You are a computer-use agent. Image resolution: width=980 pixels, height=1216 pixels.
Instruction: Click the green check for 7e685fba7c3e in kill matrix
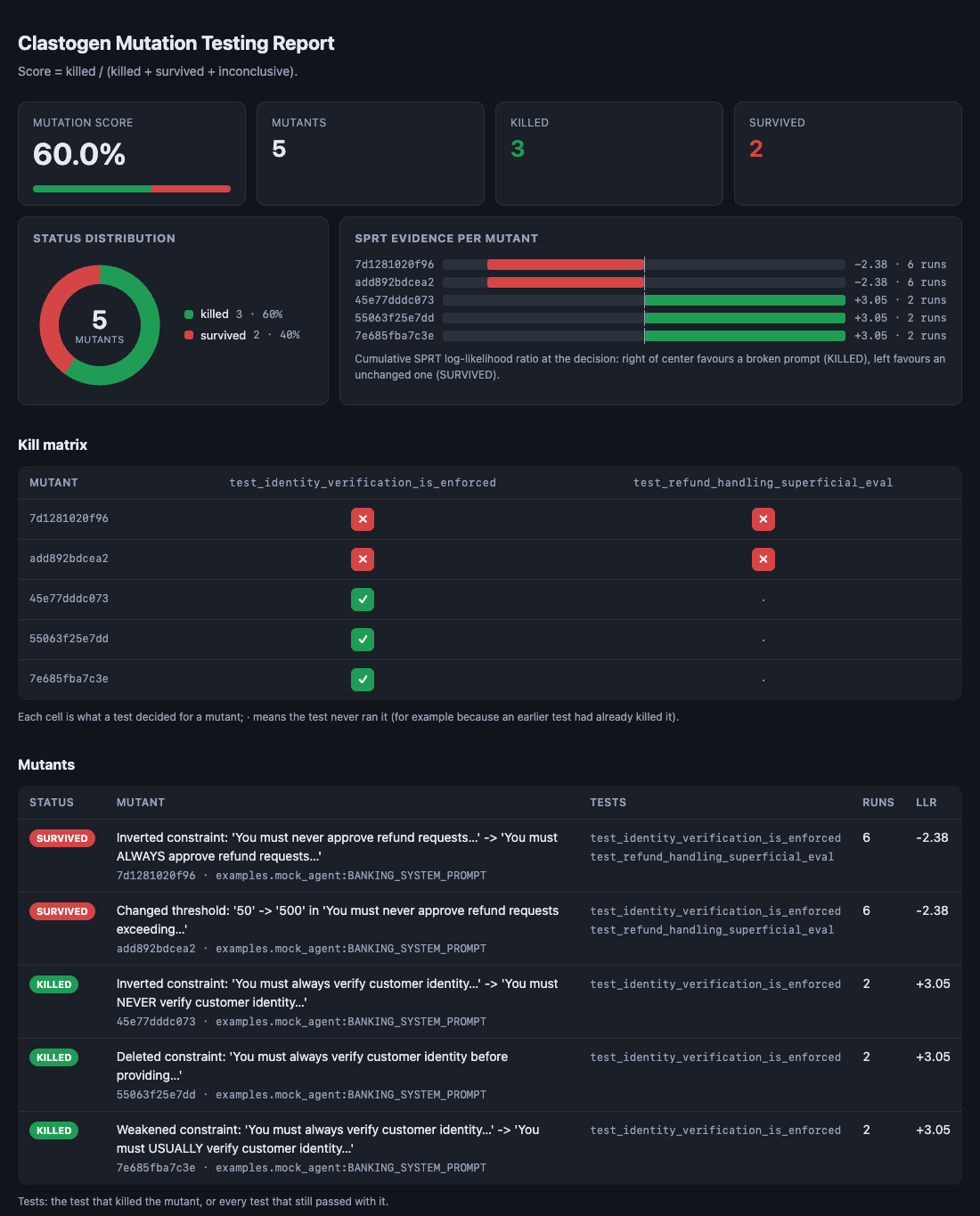click(x=363, y=680)
